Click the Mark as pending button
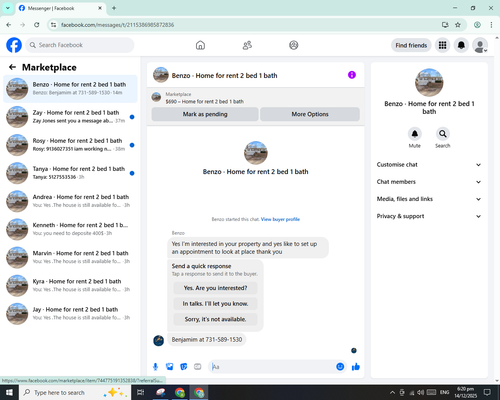This screenshot has width=500, height=400. point(205,114)
